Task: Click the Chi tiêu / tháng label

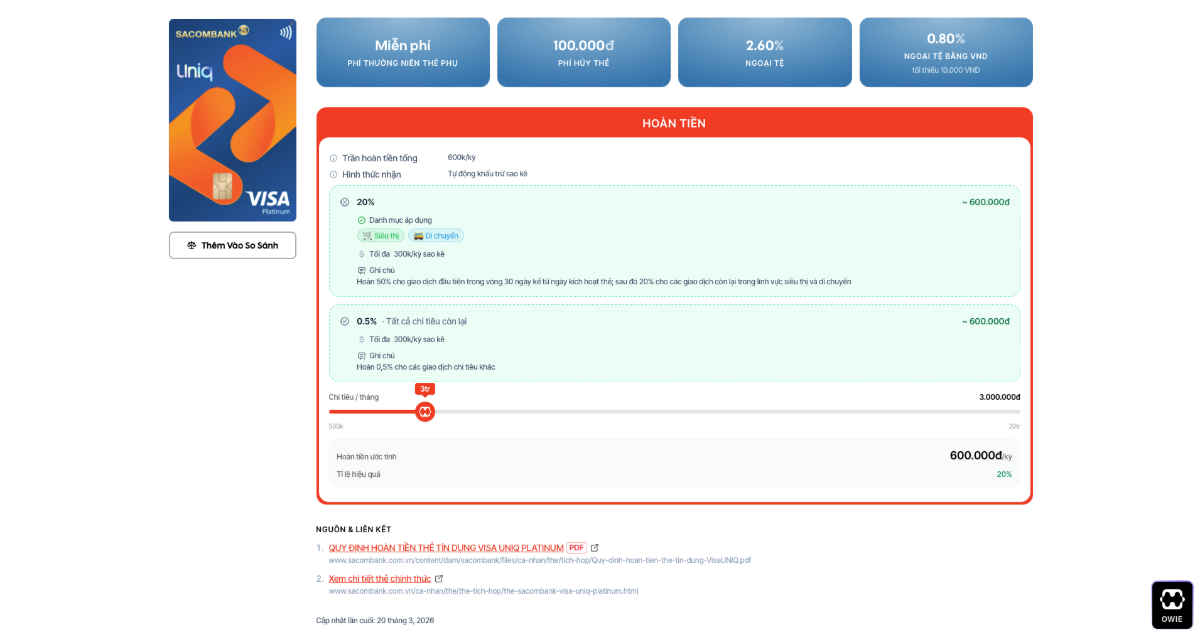Action: pos(354,397)
